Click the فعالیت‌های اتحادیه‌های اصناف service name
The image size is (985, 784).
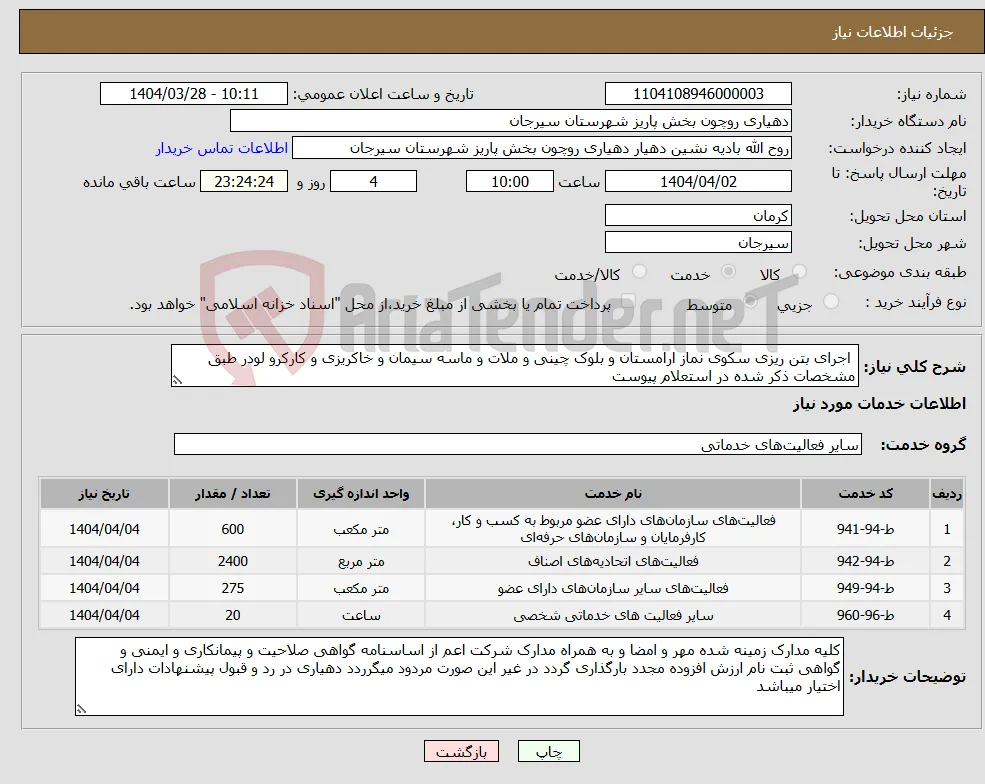tap(613, 561)
